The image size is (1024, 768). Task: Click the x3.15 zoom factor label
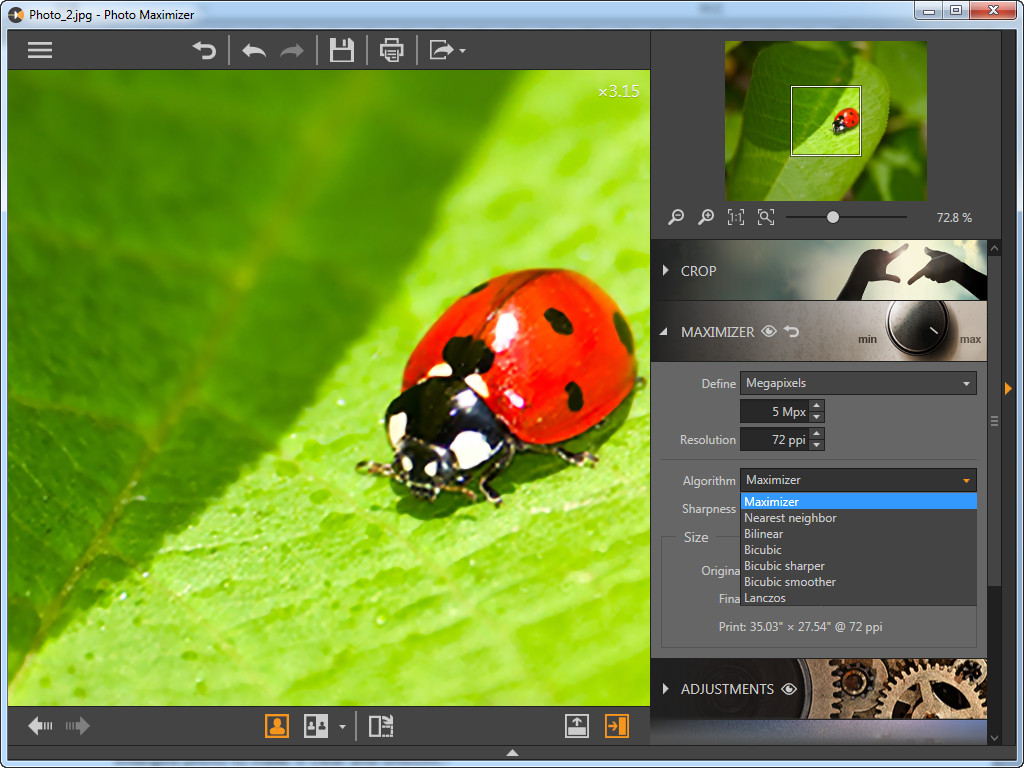618,91
